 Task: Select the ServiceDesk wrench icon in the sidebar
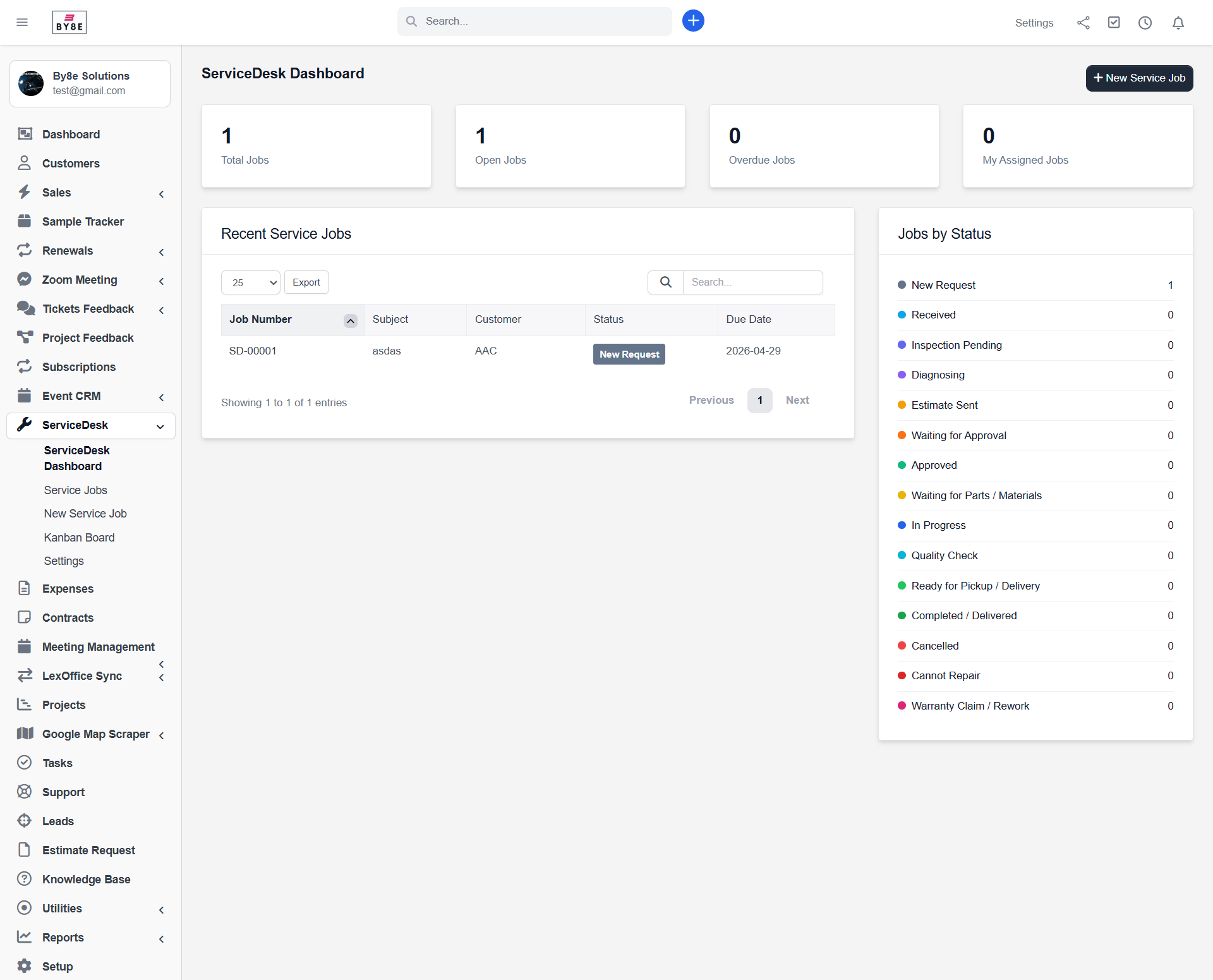tap(25, 425)
